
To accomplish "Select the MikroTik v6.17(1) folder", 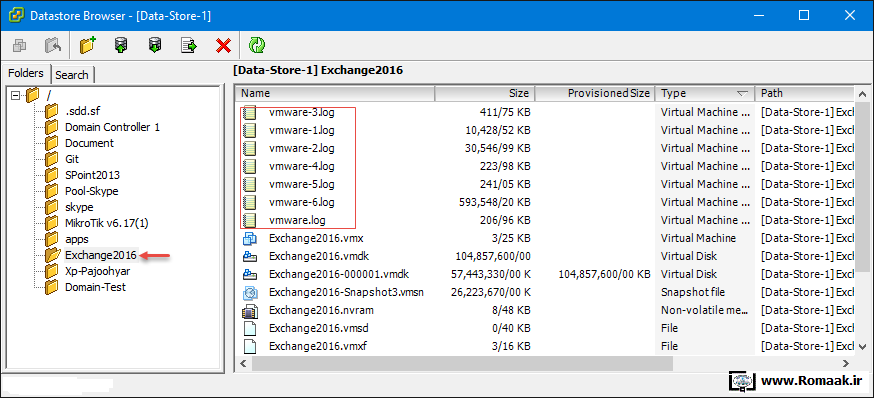I will (106, 223).
